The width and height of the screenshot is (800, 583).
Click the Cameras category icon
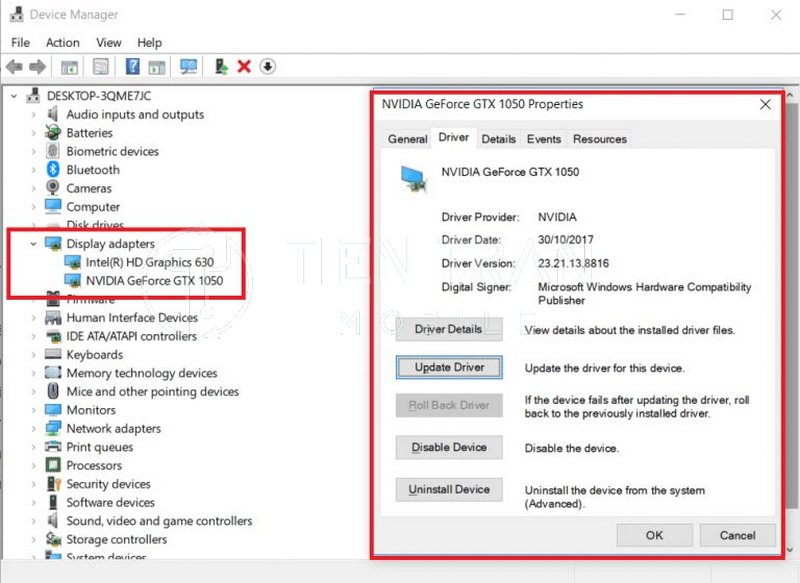(x=54, y=188)
